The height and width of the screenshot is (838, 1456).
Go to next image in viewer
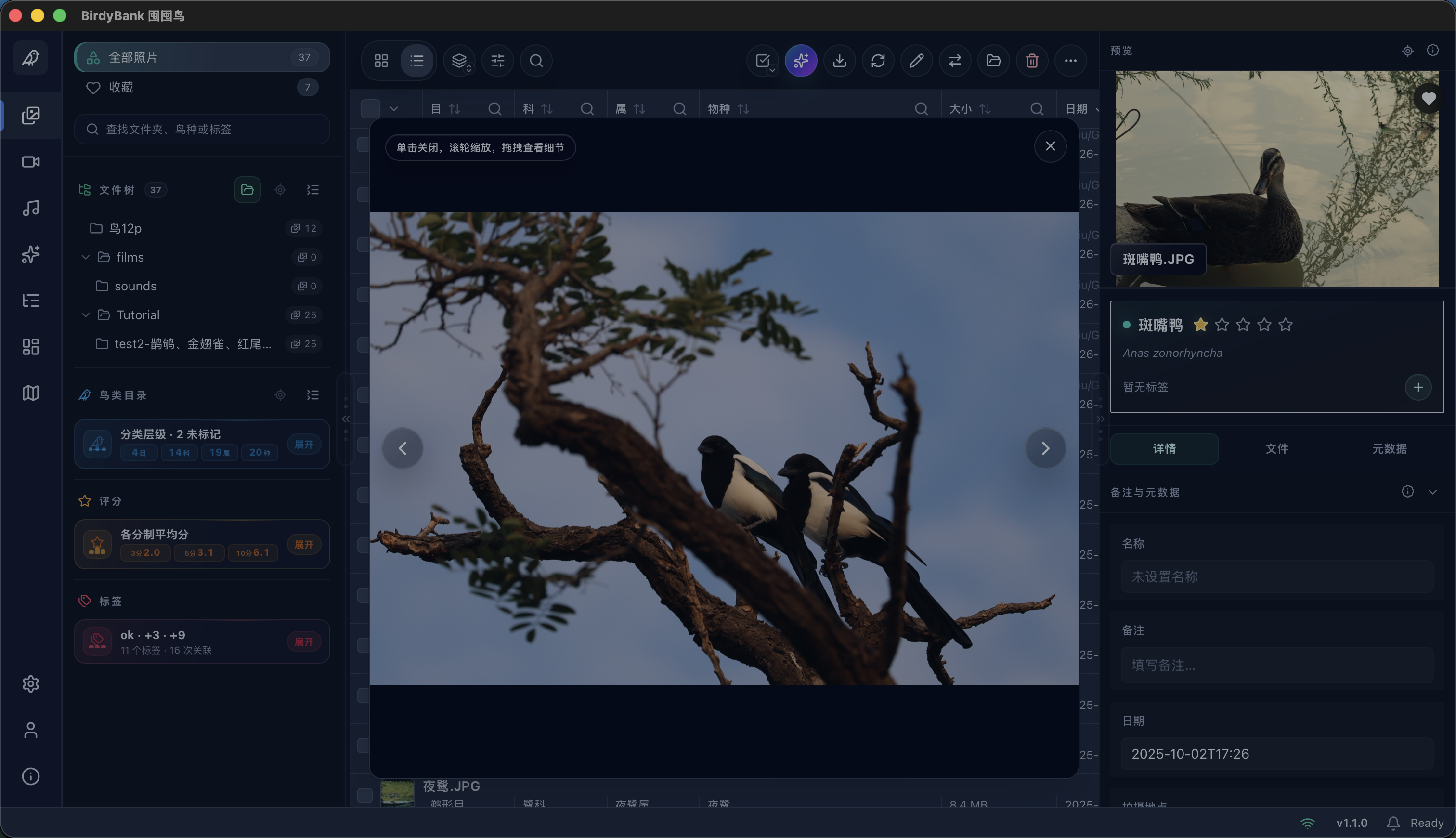click(1045, 448)
